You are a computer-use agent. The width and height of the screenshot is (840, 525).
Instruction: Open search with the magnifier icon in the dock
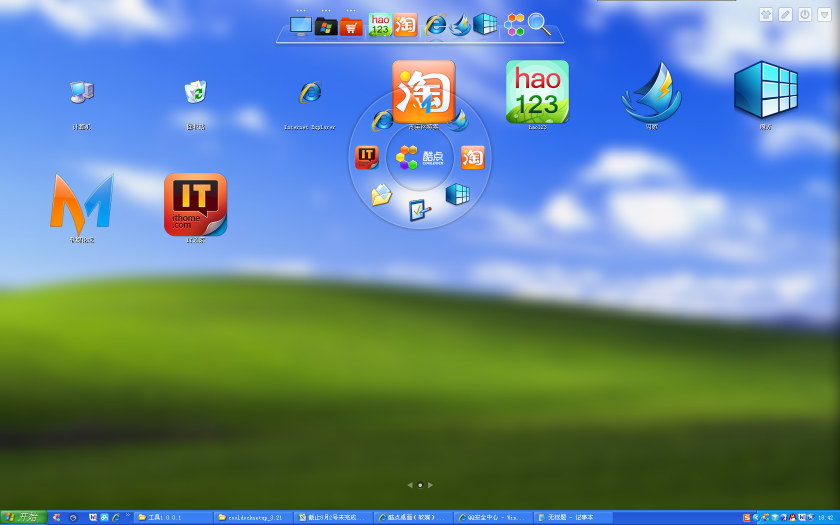tap(538, 25)
